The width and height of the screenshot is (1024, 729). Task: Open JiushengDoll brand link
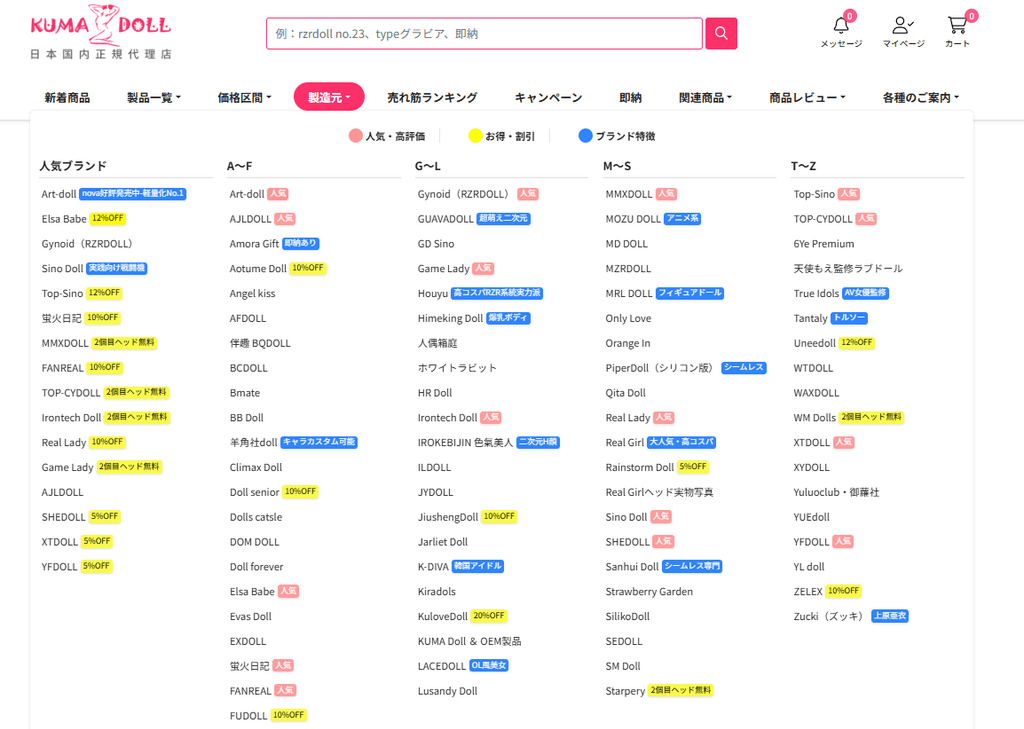pyautogui.click(x=448, y=517)
